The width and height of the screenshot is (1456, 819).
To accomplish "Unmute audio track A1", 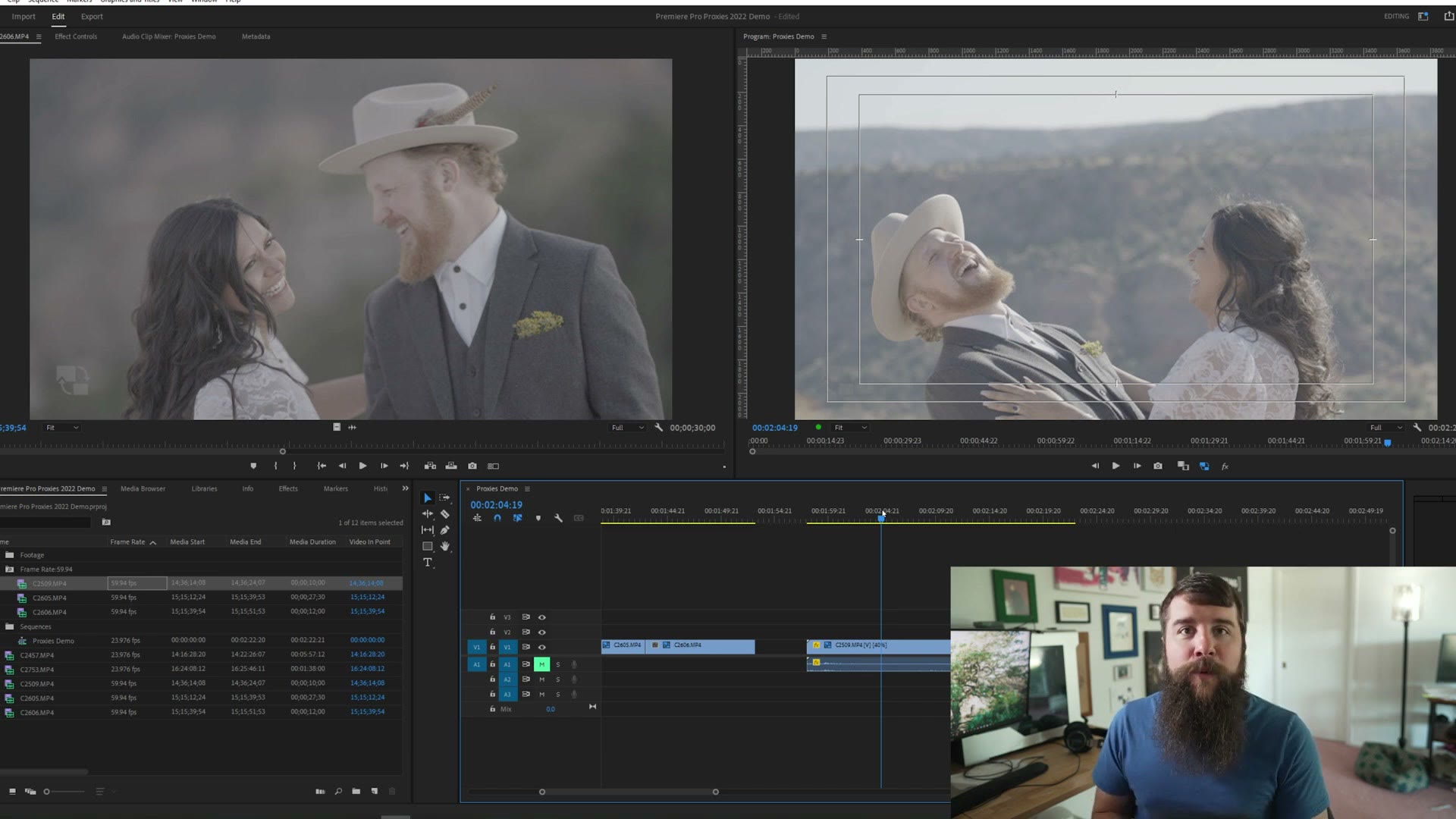I will click(542, 664).
